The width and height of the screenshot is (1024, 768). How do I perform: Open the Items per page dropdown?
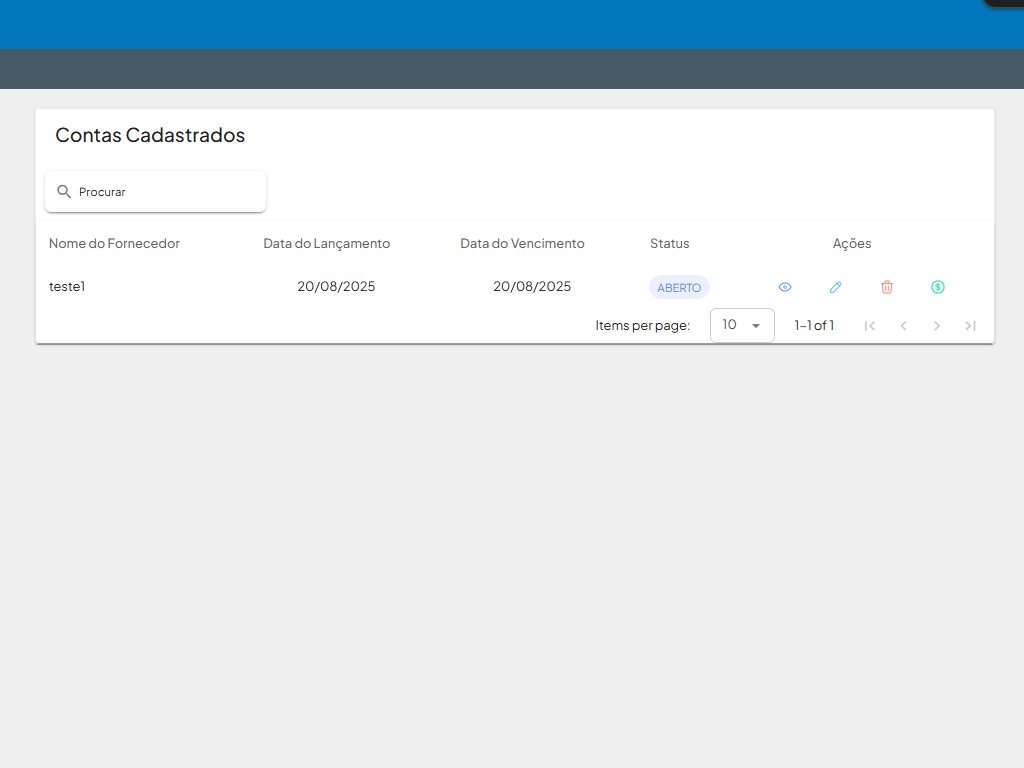pyautogui.click(x=742, y=325)
